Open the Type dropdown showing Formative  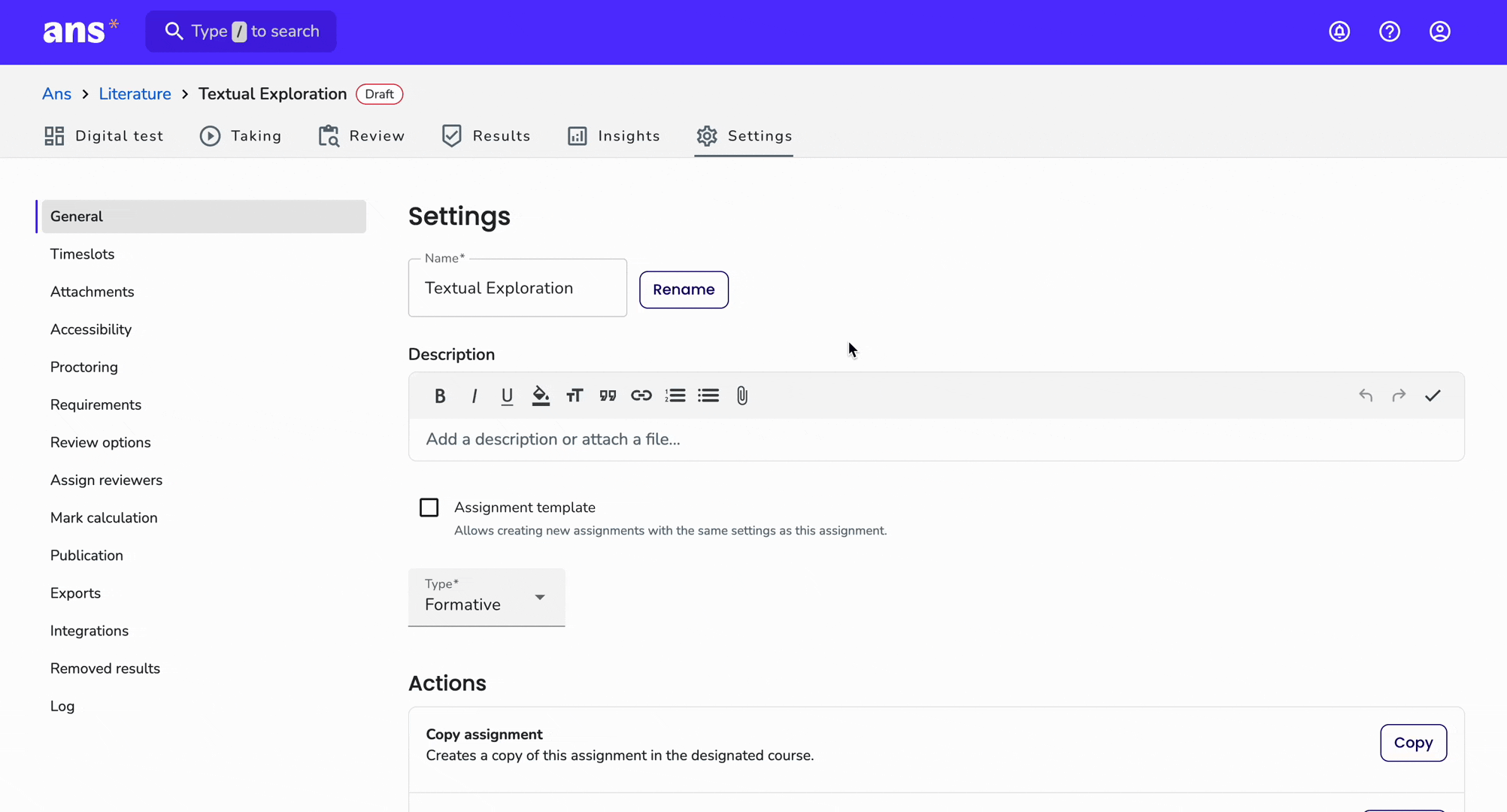[487, 597]
